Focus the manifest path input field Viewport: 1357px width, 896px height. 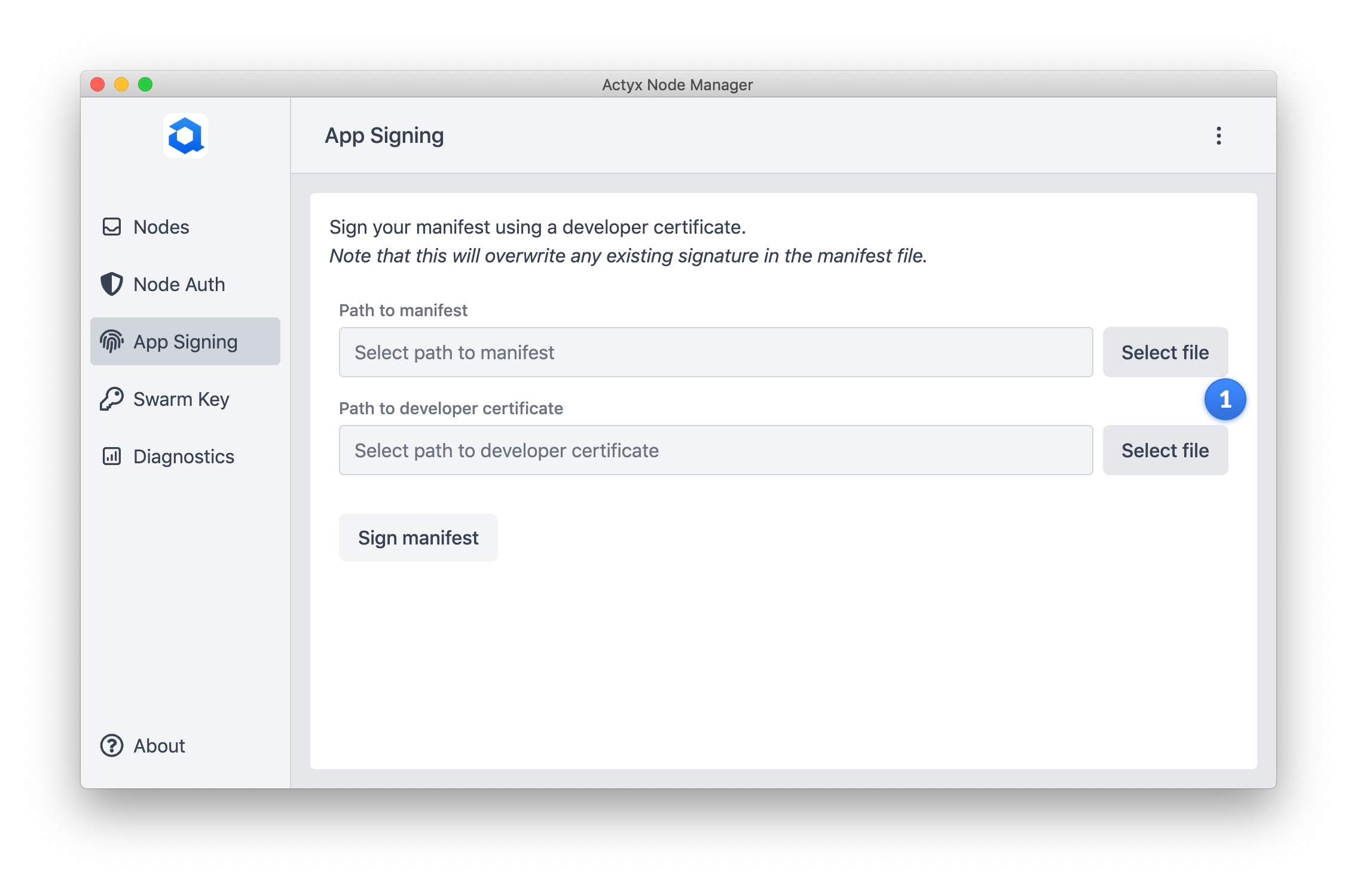[x=715, y=352]
